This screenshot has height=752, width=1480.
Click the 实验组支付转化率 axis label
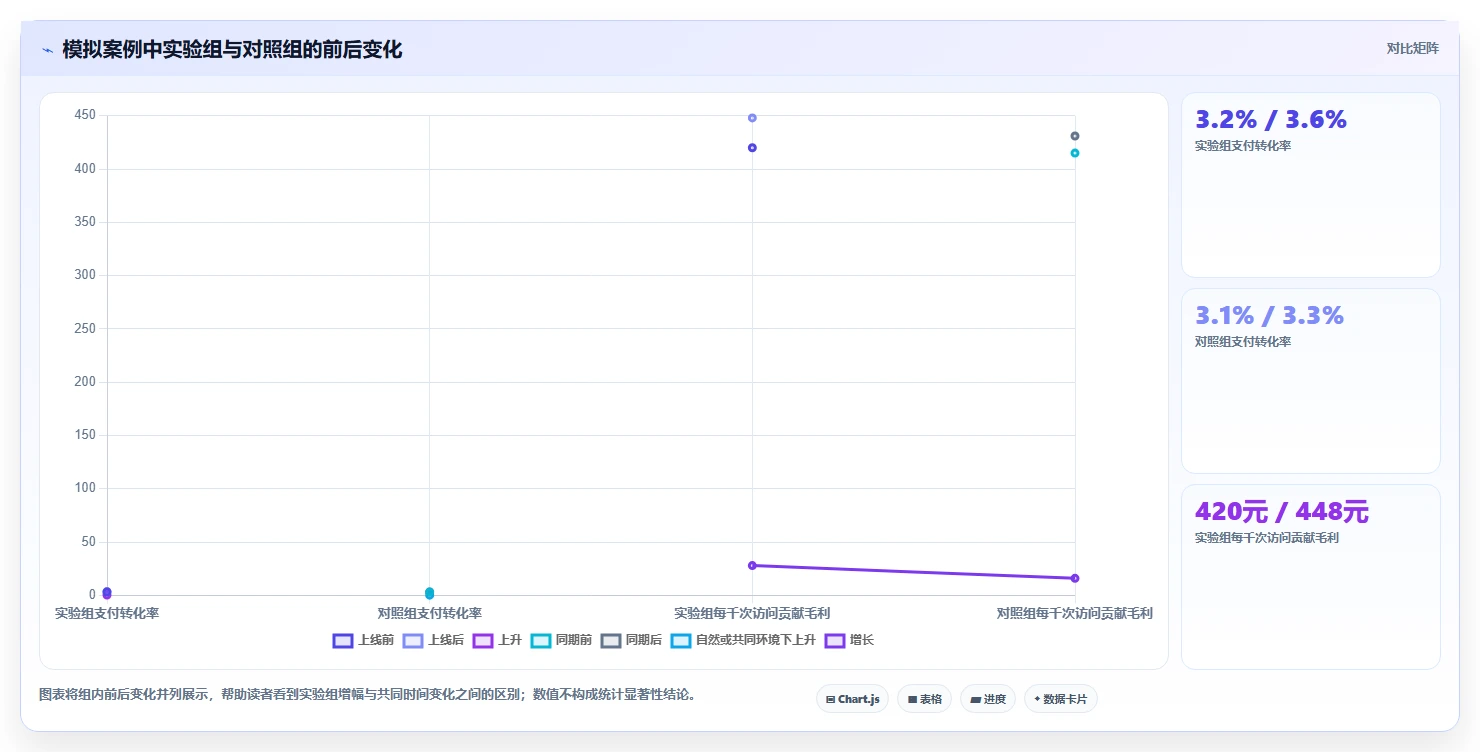(107, 613)
